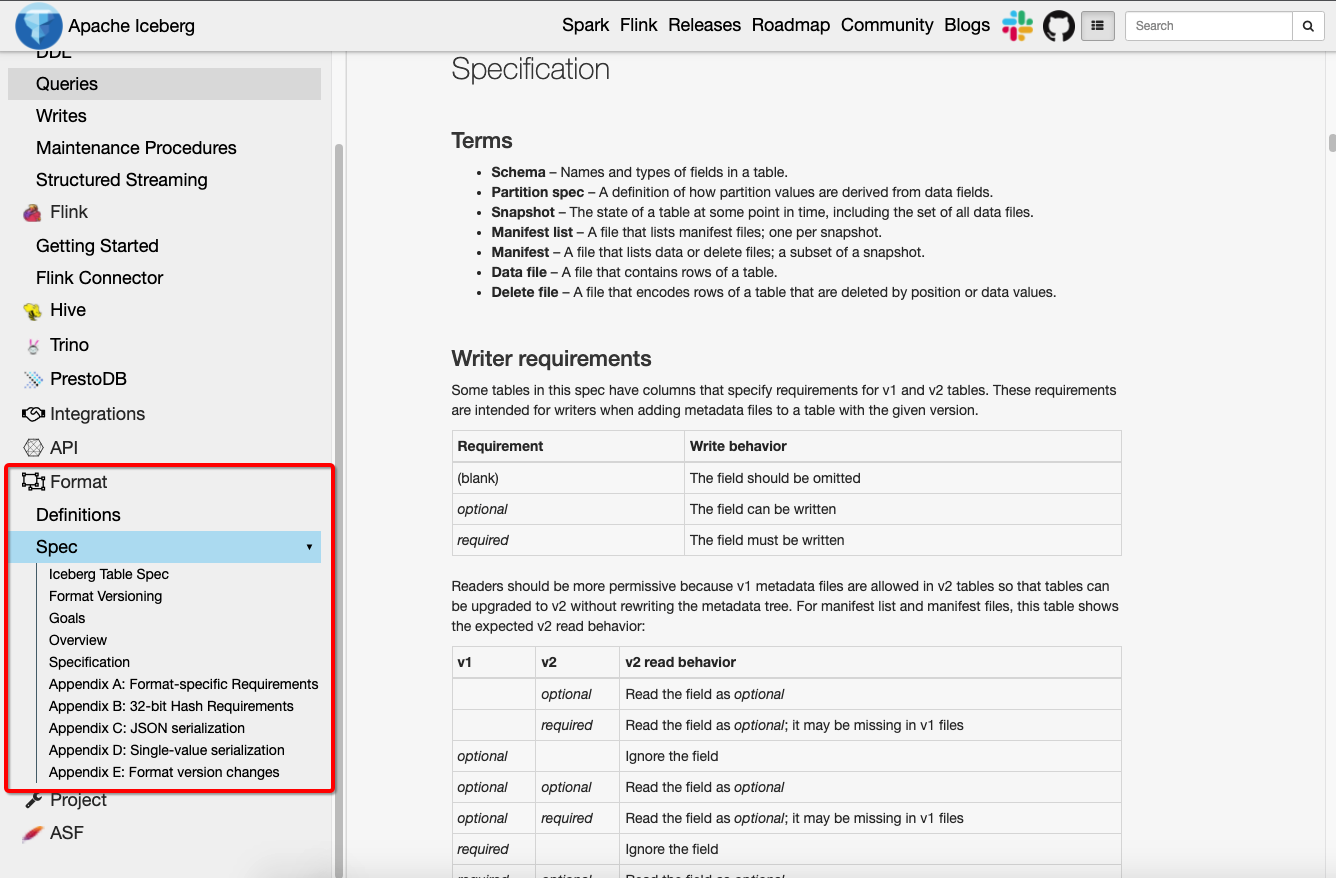Screen dimensions: 1336x878
Task: Open Writes in the sidebar
Action: pyautogui.click(x=61, y=116)
